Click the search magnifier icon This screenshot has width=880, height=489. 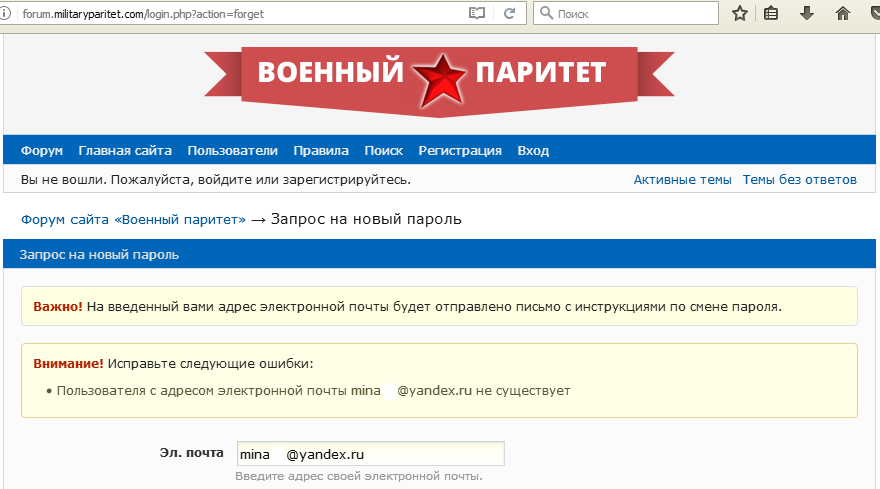pyautogui.click(x=546, y=13)
